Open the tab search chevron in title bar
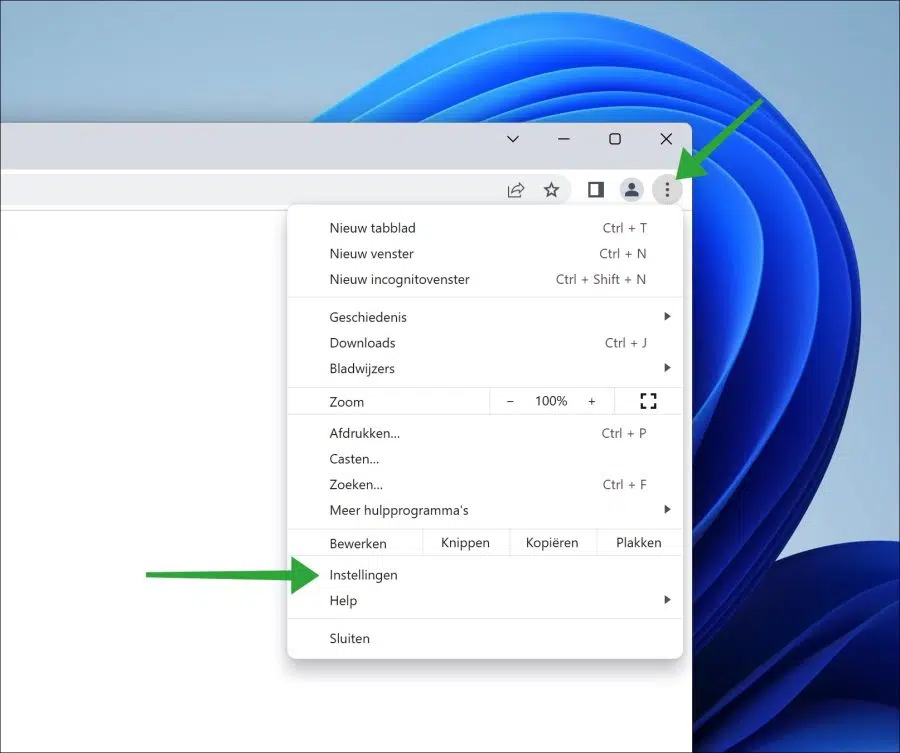 point(513,139)
